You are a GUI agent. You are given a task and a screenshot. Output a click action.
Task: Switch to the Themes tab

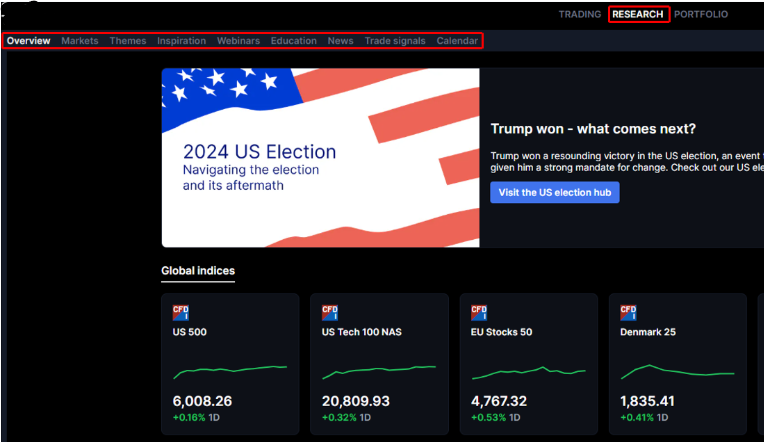coord(127,41)
